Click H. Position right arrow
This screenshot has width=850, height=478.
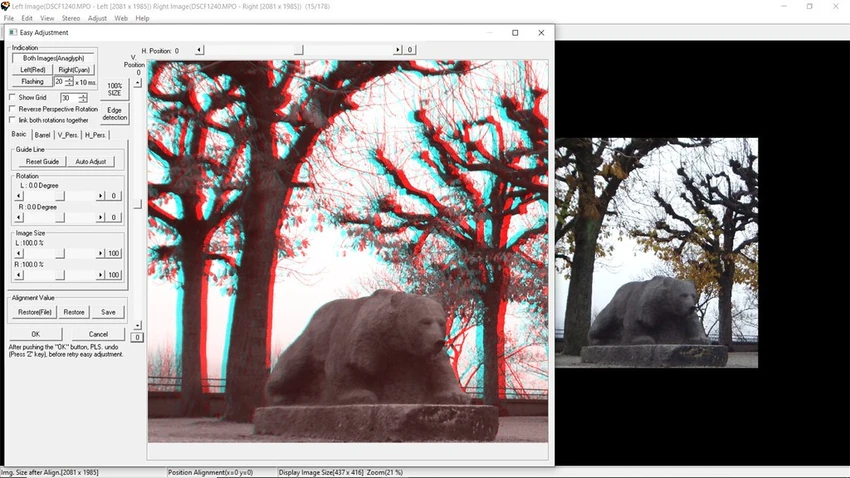tap(398, 50)
